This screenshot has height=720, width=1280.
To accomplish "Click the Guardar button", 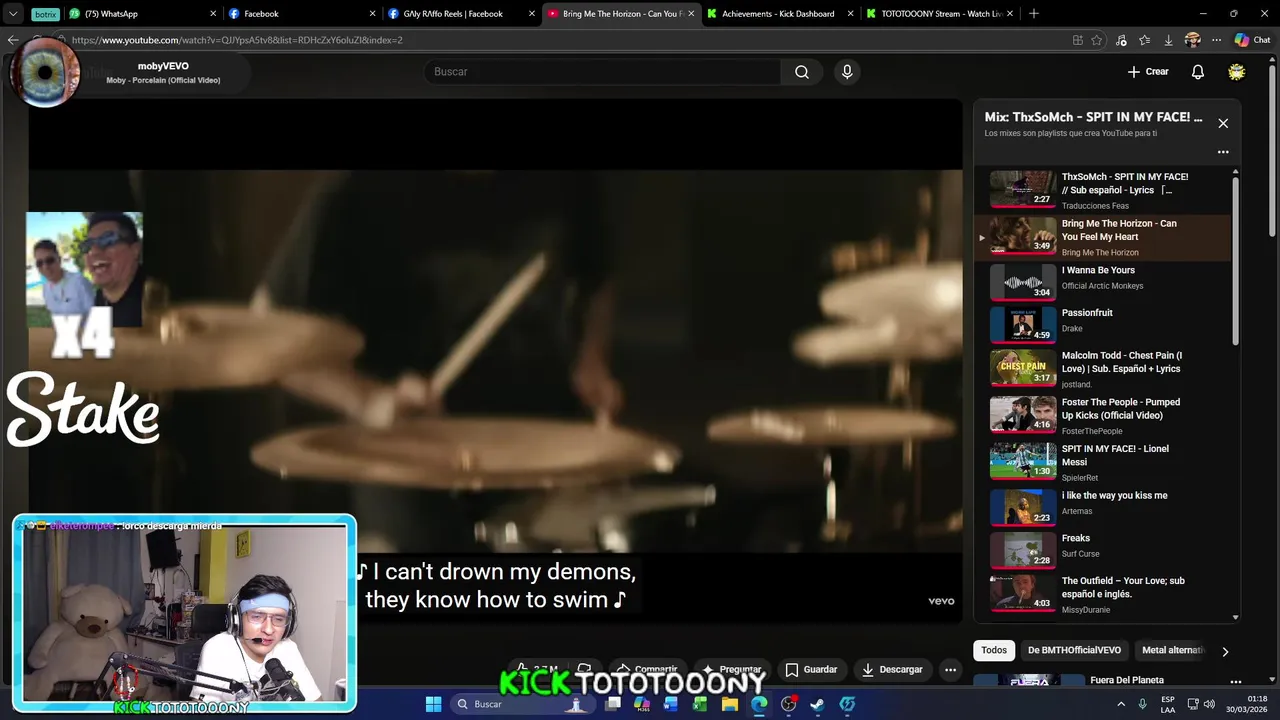I will click(x=811, y=669).
